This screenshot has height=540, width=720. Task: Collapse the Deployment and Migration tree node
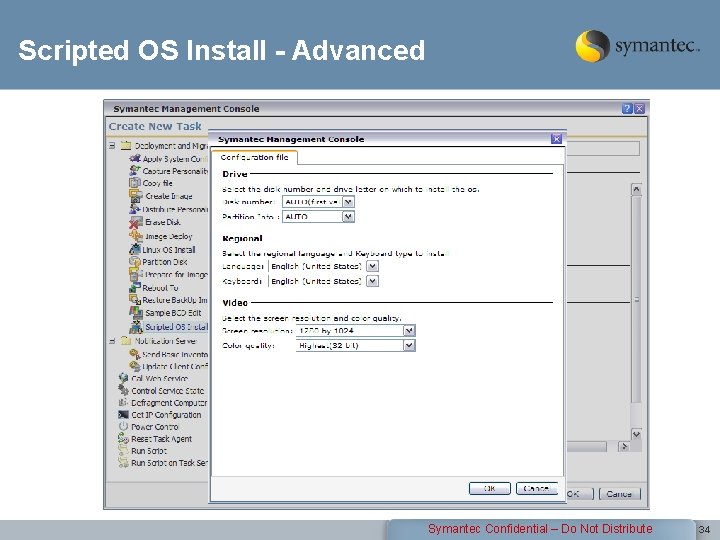click(x=112, y=146)
